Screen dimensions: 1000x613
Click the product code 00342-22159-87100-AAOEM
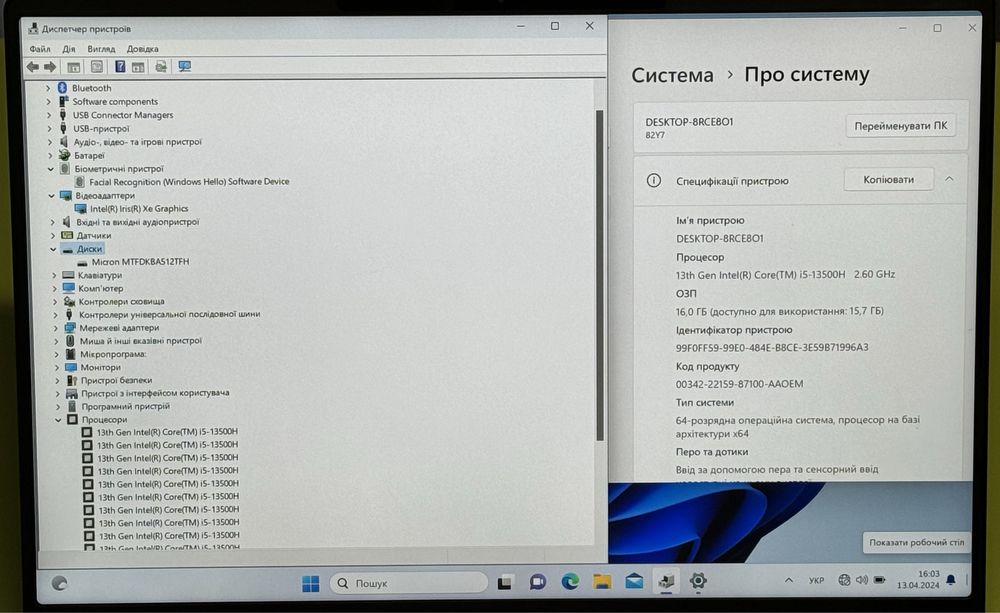click(739, 384)
